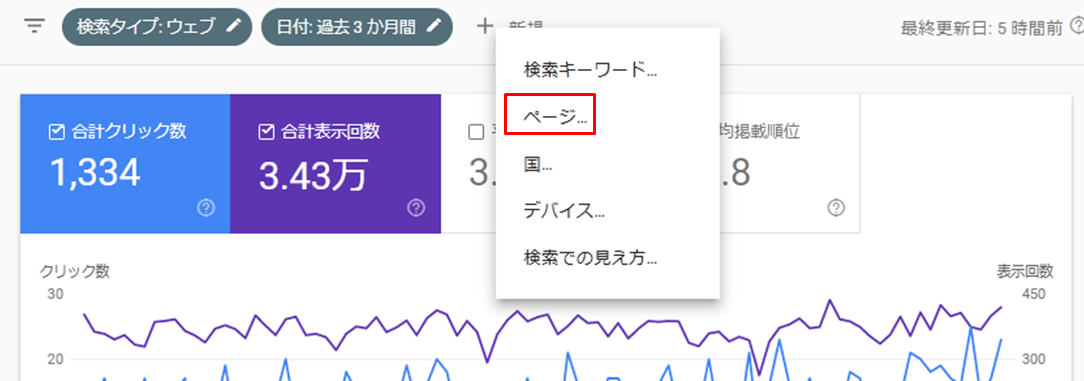Open the filter list icon
1084x381 pixels.
point(34,27)
